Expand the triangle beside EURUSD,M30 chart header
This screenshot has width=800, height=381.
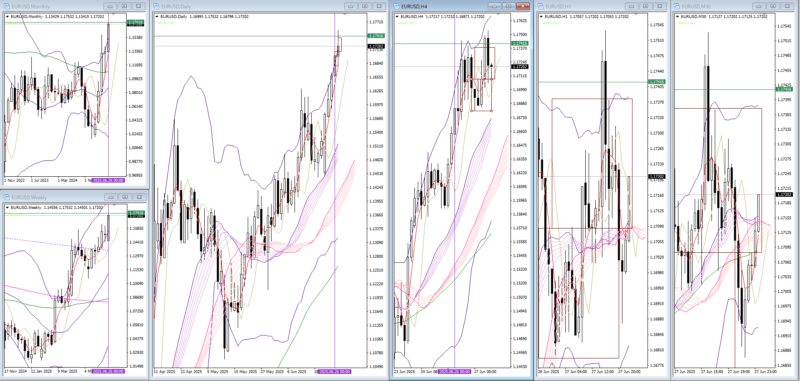(x=677, y=16)
